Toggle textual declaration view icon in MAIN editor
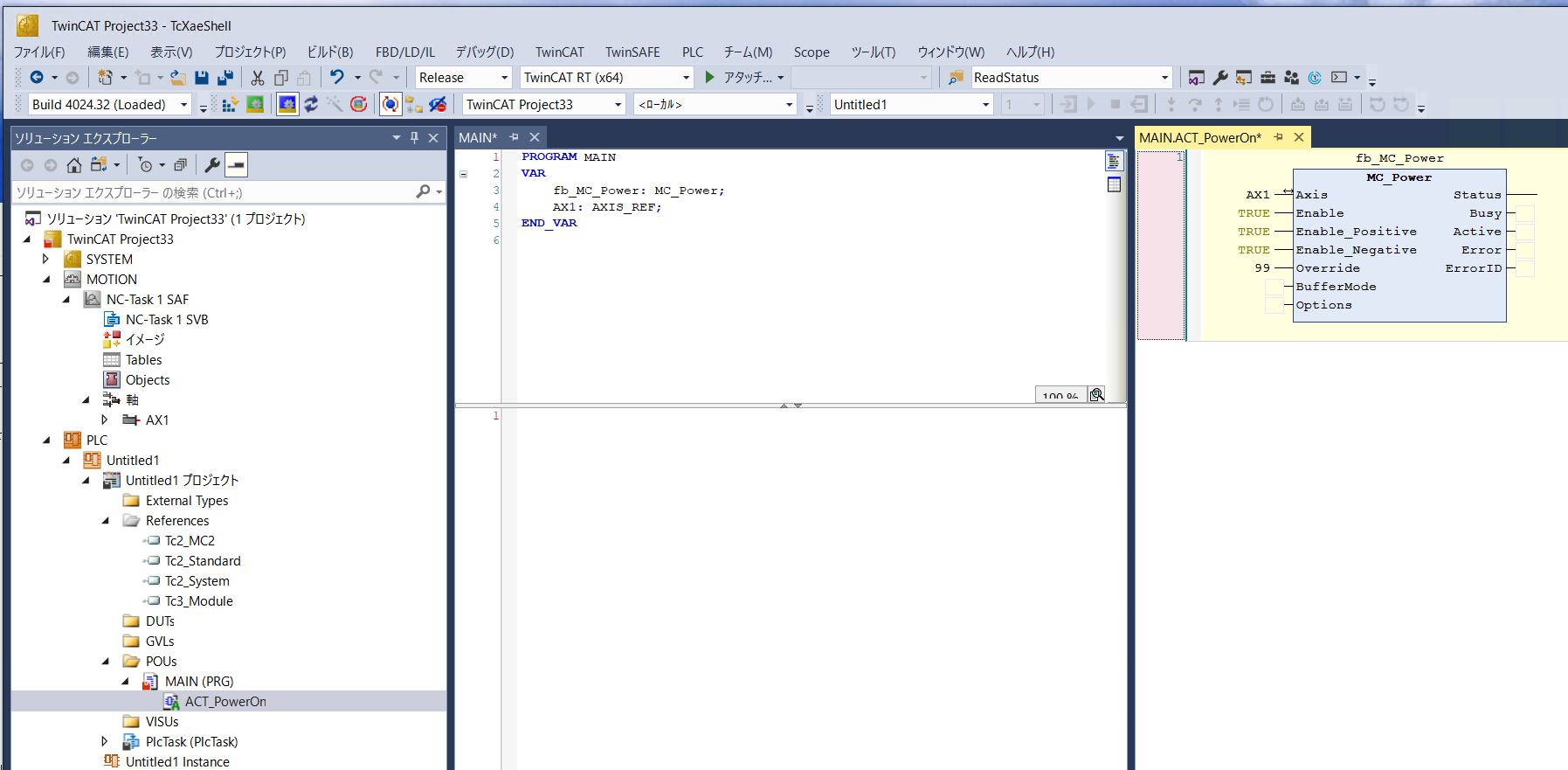Viewport: 1568px width, 770px height. (x=1114, y=161)
